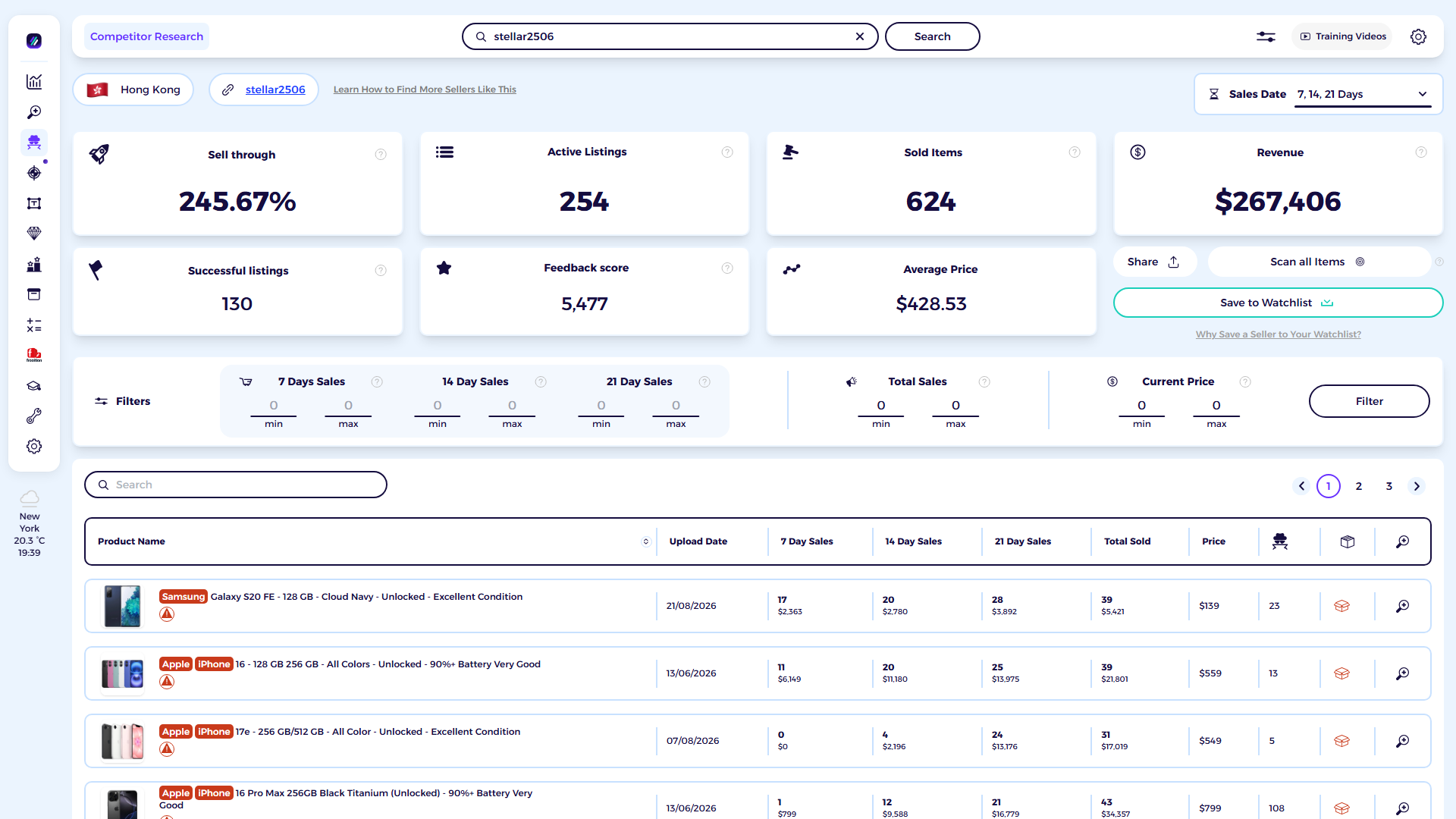The width and height of the screenshot is (1456, 819).
Task: Open the target crosshair sidebar icon
Action: click(34, 173)
